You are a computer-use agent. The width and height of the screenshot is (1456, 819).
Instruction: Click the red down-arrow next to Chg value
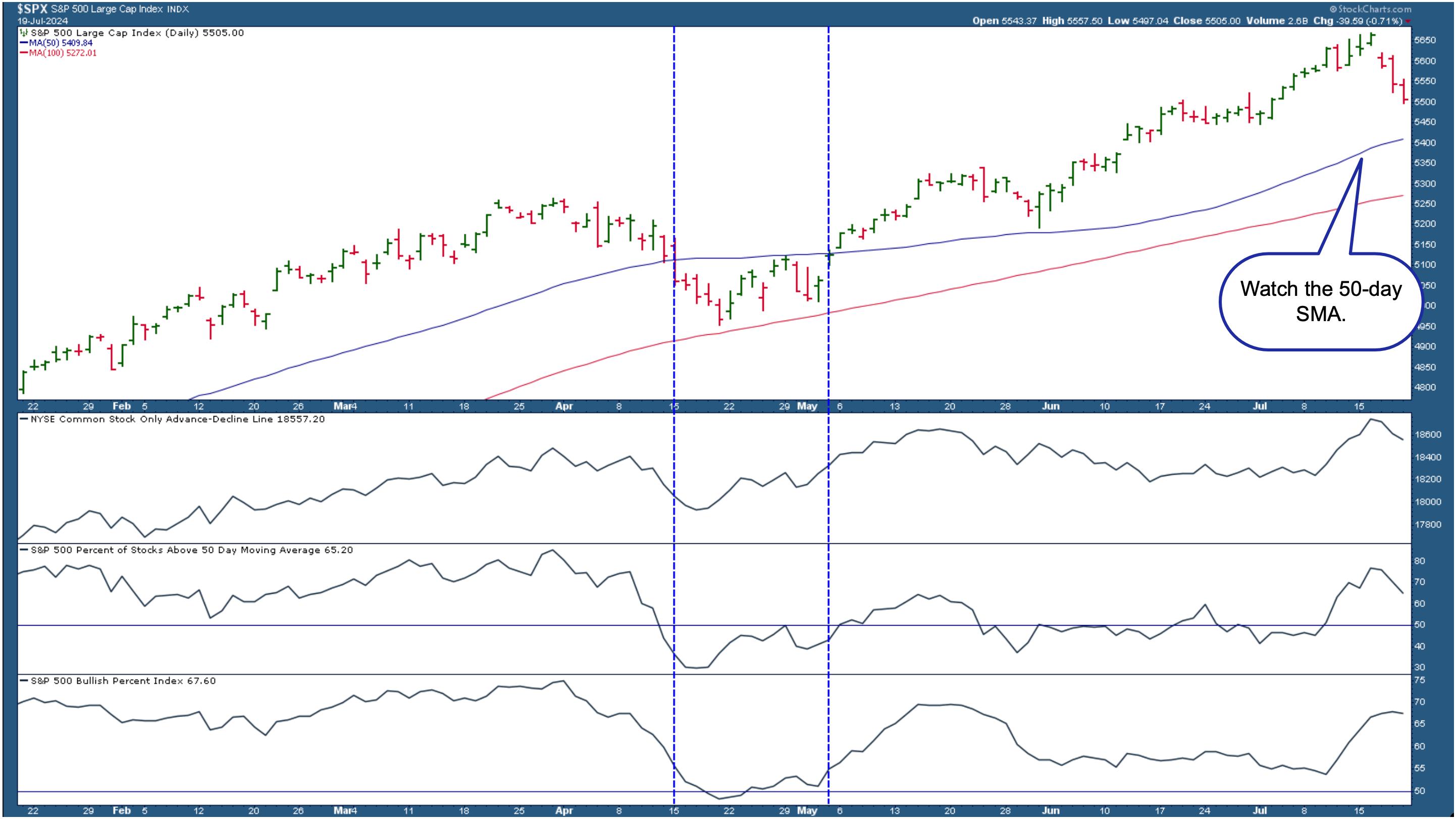1407,22
